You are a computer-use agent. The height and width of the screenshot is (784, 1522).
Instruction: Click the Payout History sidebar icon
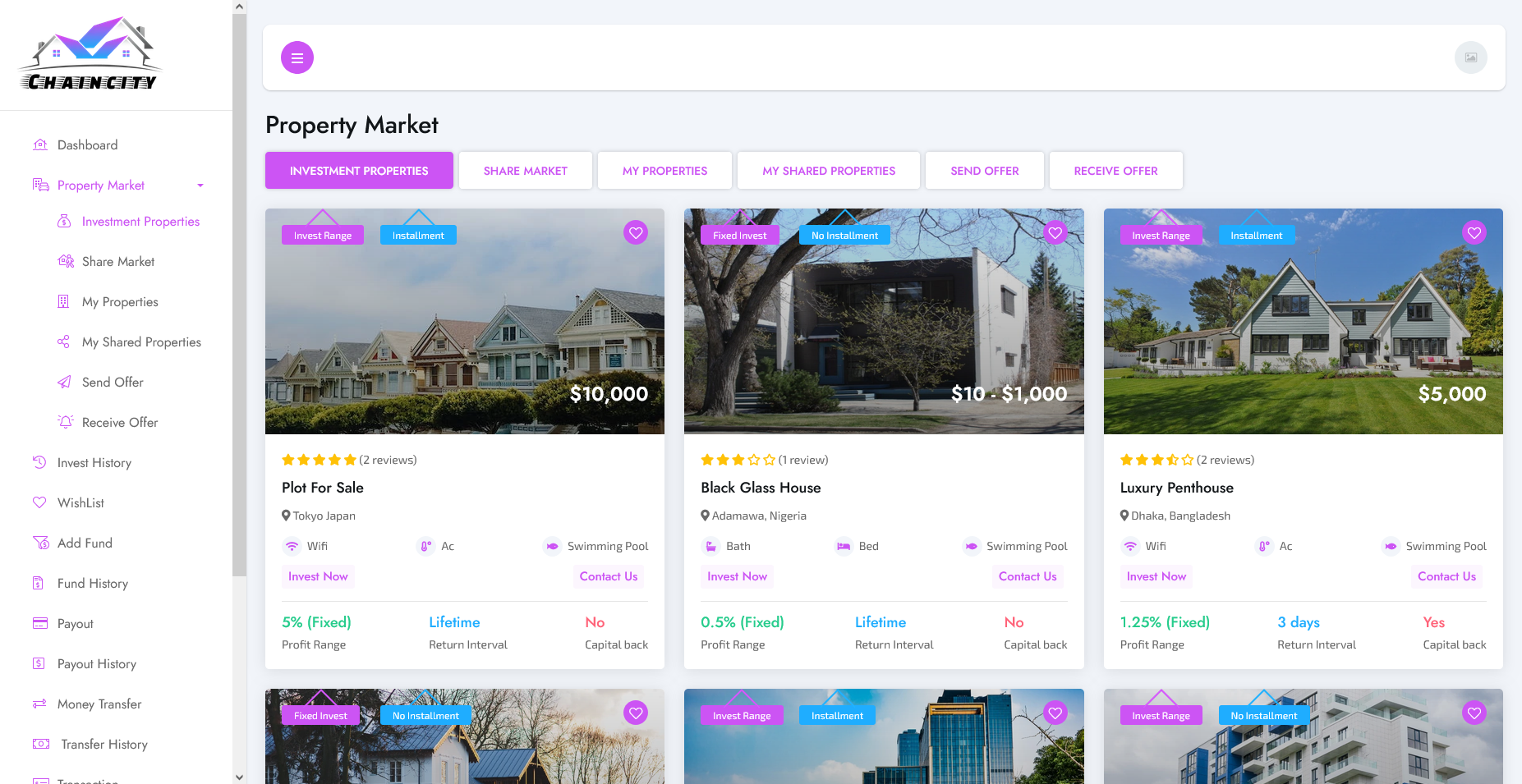[39, 664]
